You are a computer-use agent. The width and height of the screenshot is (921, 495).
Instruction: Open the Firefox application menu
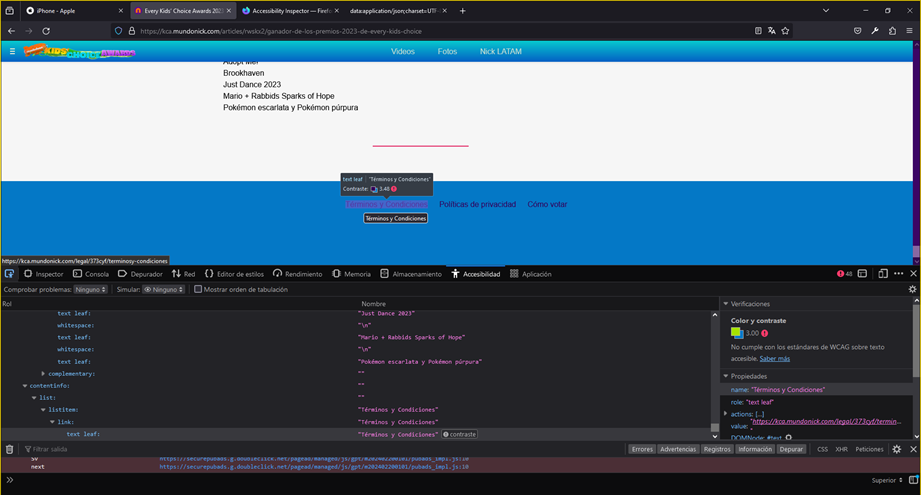(x=909, y=31)
